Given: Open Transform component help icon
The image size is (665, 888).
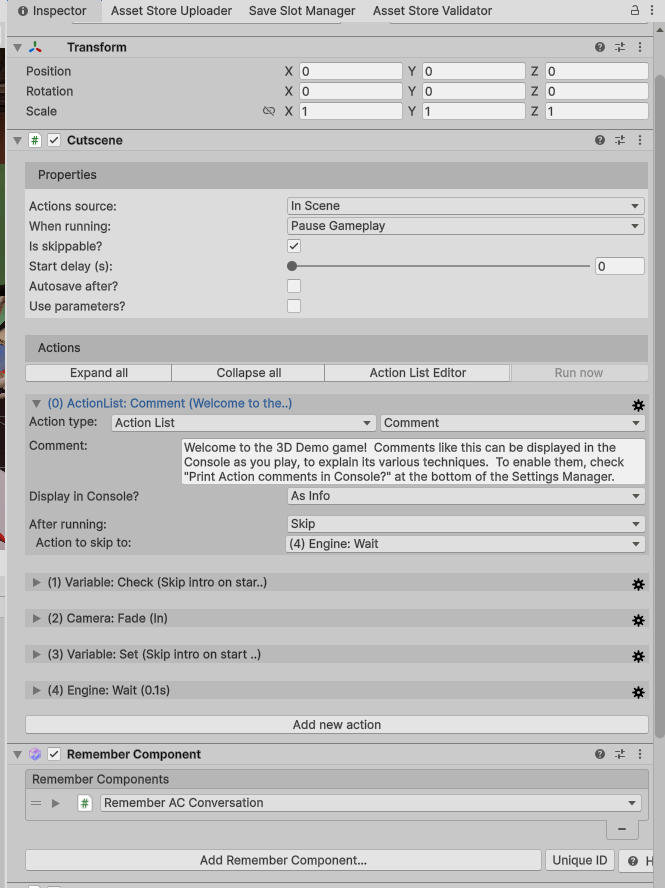Looking at the screenshot, I should (600, 47).
